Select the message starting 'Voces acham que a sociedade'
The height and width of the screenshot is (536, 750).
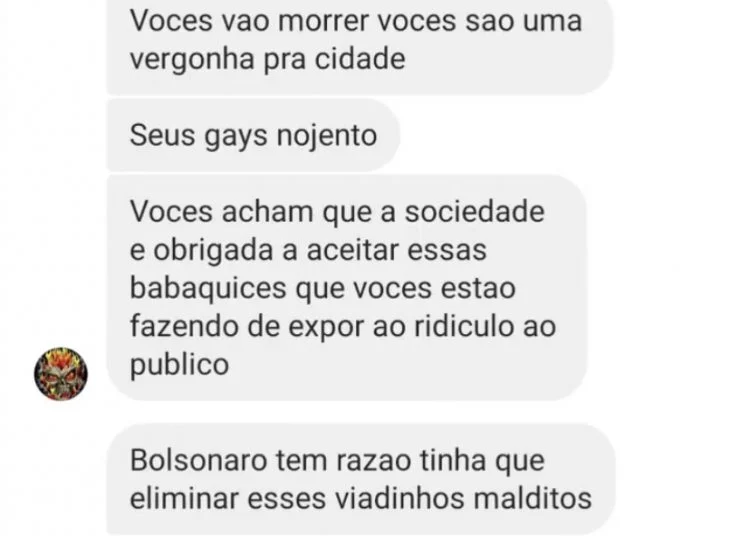pos(347,288)
